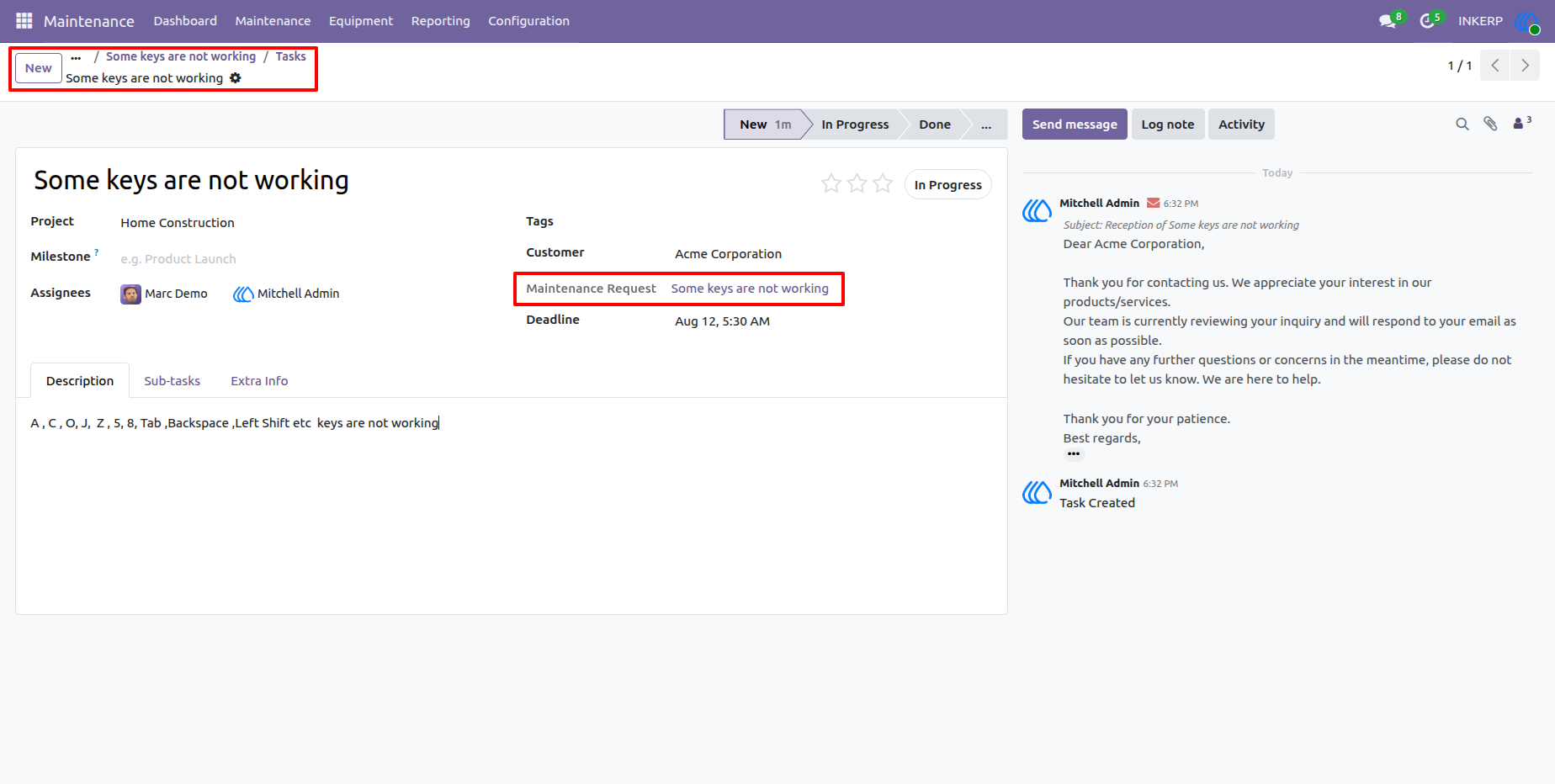Show followers icon with count 3
The height and width of the screenshot is (784, 1555).
(x=1522, y=123)
